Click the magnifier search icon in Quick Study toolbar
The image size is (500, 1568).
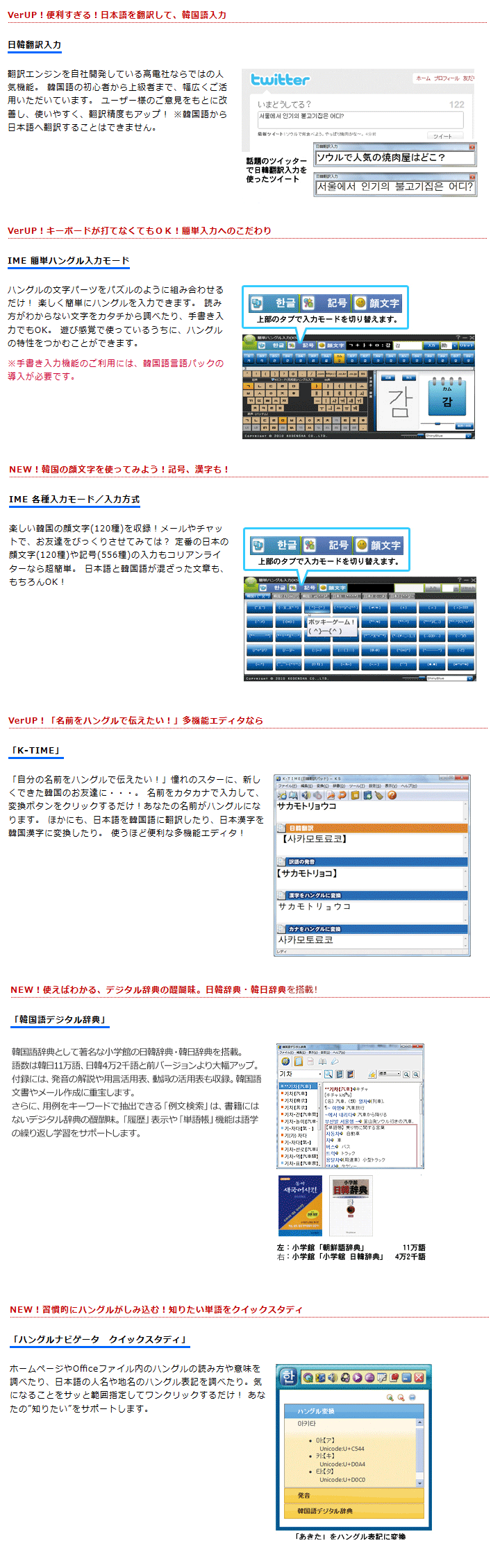(x=308, y=1378)
